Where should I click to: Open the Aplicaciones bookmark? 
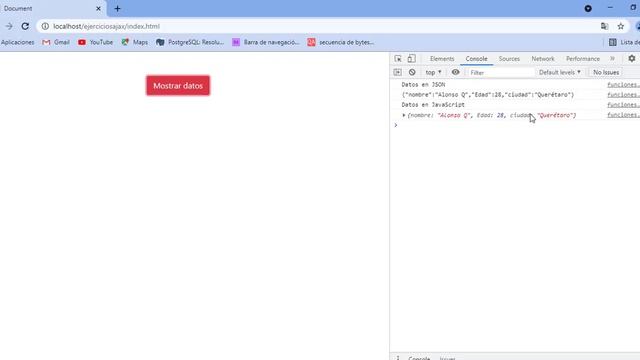[x=18, y=42]
